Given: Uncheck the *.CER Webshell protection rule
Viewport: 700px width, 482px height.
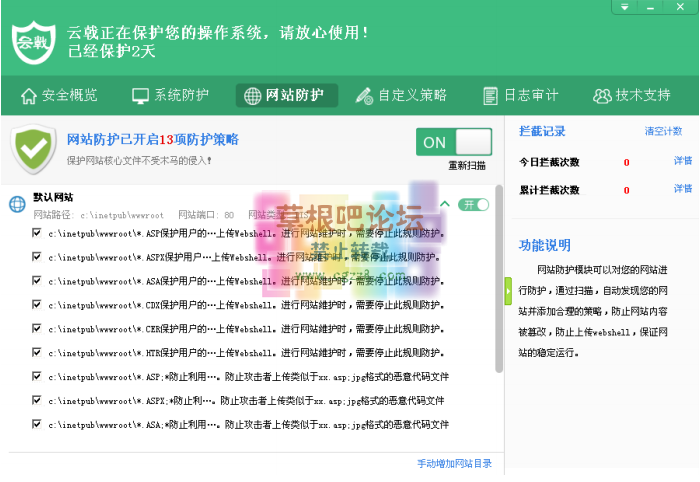Looking at the screenshot, I should (37, 329).
